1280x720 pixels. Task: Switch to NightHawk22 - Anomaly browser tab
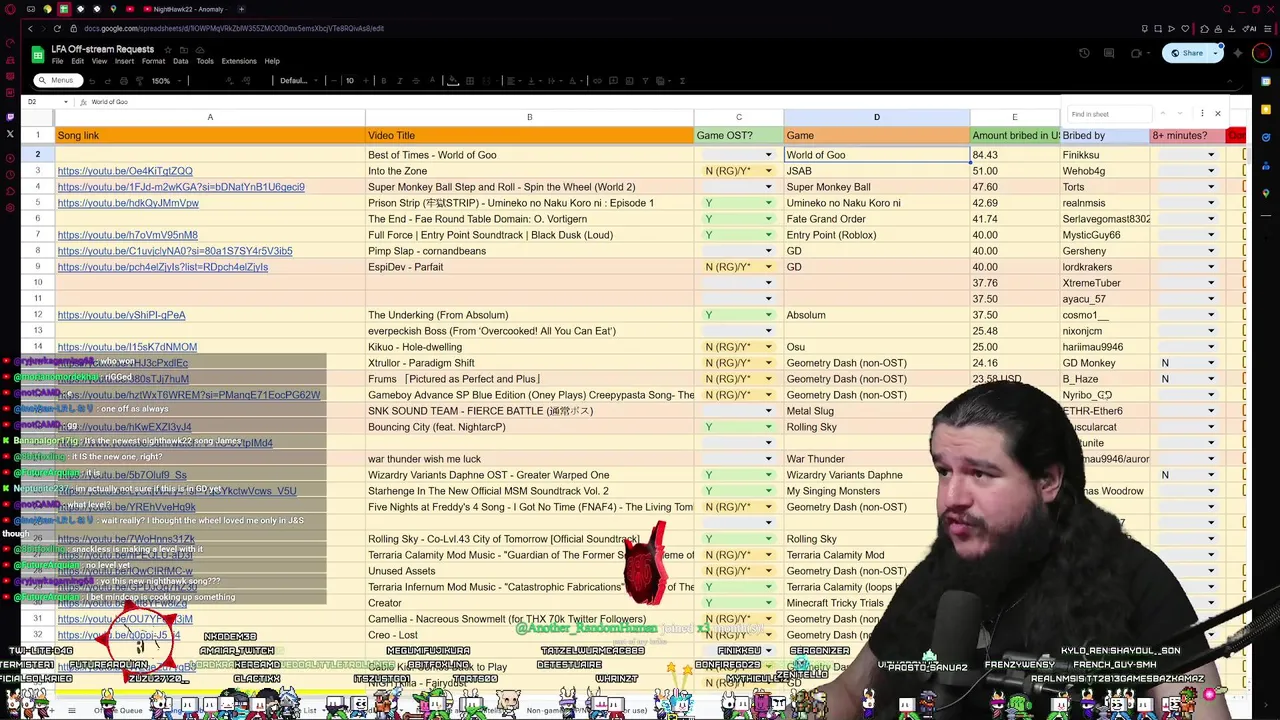coord(185,9)
